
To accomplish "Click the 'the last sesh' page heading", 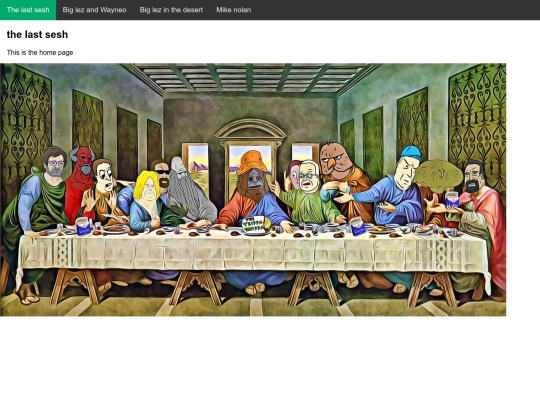I will pyautogui.click(x=37, y=34).
